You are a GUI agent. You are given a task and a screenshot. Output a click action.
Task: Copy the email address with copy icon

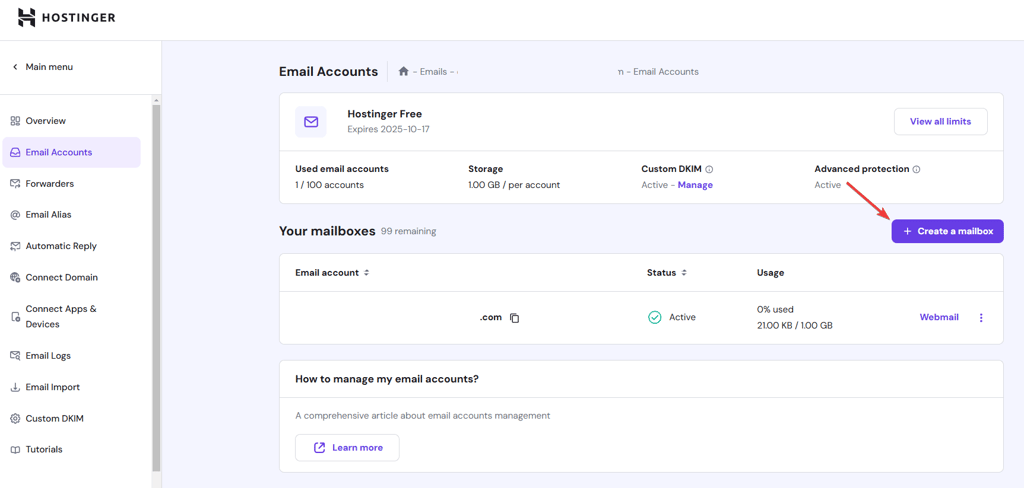click(x=515, y=318)
